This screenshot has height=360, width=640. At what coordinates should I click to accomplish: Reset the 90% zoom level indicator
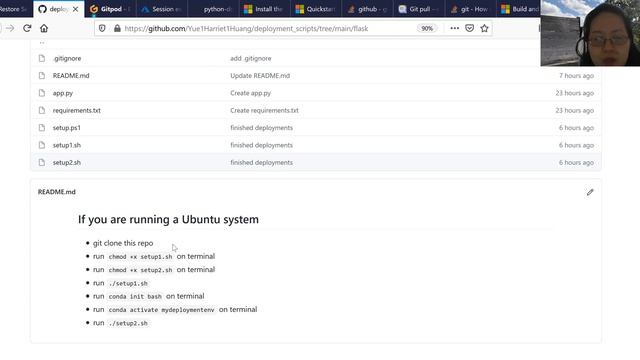point(427,28)
